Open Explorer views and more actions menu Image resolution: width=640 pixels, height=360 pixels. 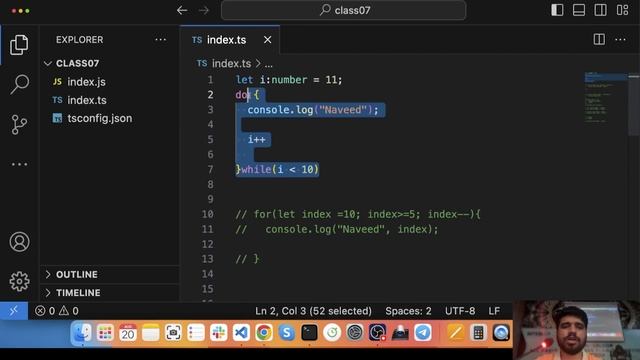pos(160,40)
